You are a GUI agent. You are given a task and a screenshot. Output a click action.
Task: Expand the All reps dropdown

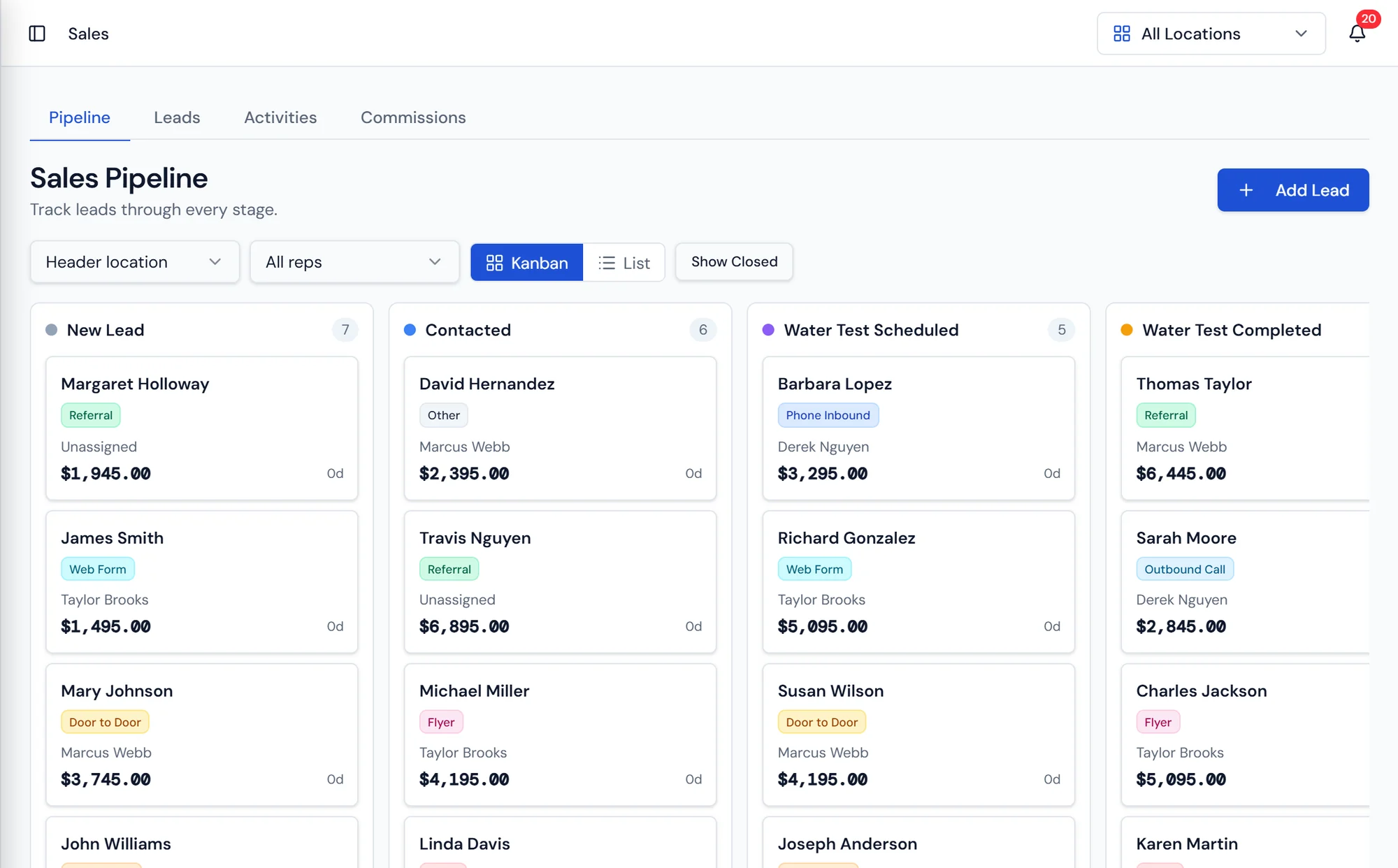[x=354, y=262]
